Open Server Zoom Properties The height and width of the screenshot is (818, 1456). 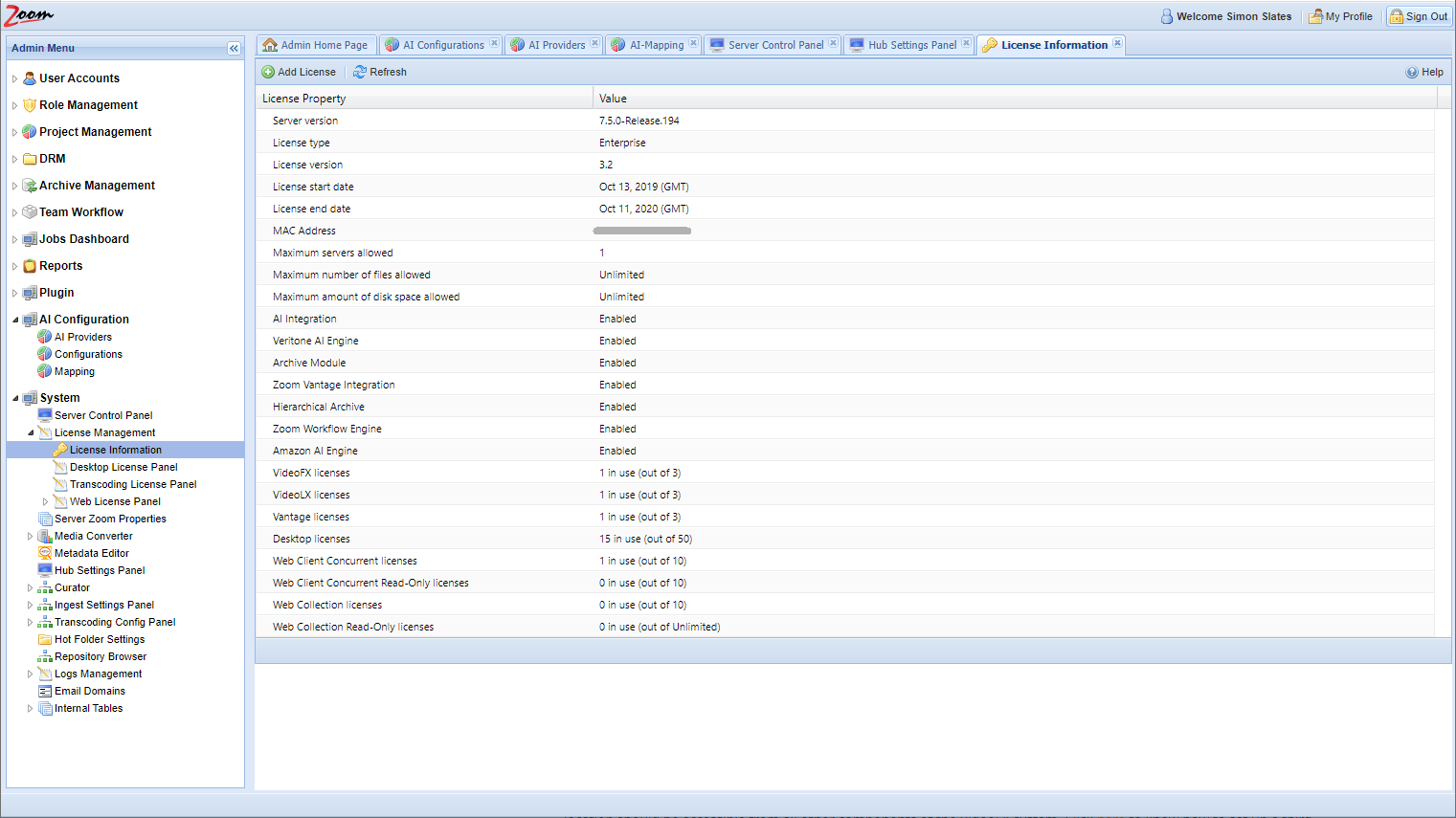110,519
